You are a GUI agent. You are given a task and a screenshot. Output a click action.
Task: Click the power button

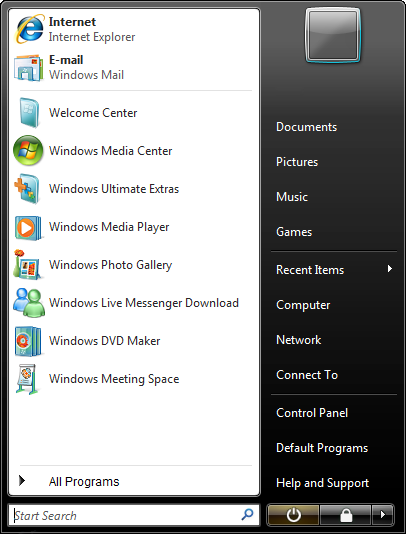[294, 515]
